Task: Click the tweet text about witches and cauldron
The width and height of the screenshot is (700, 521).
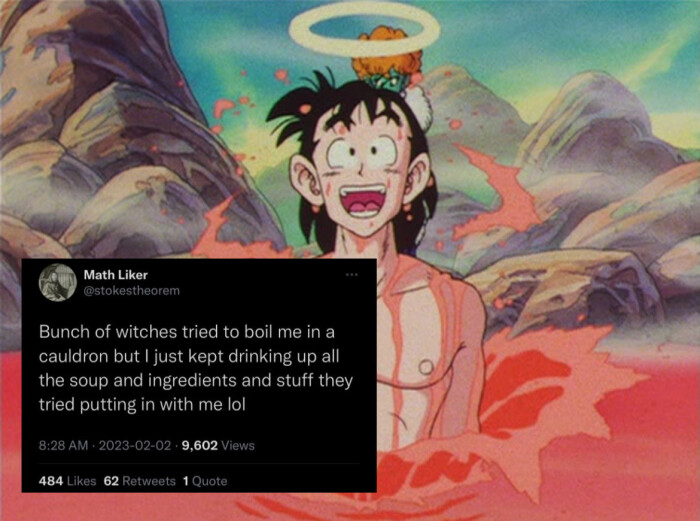Action: pos(196,368)
